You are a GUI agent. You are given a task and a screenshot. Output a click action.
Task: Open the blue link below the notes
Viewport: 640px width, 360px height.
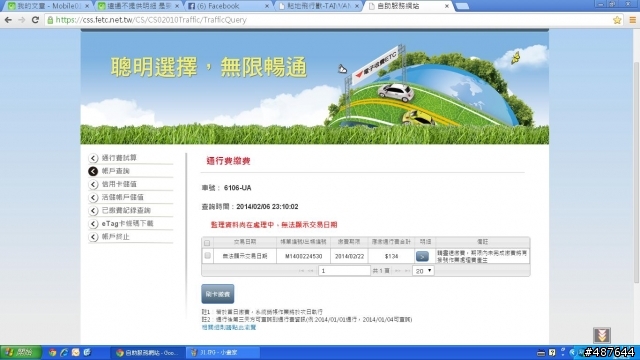pos(229,327)
